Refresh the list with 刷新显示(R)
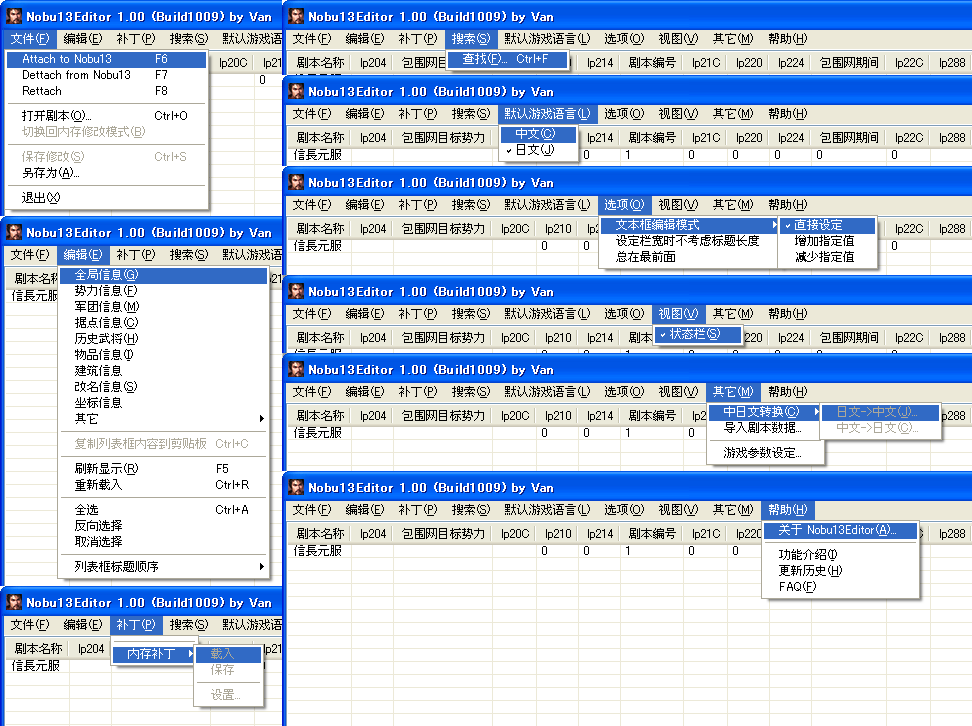The width and height of the screenshot is (972, 726). (164, 469)
